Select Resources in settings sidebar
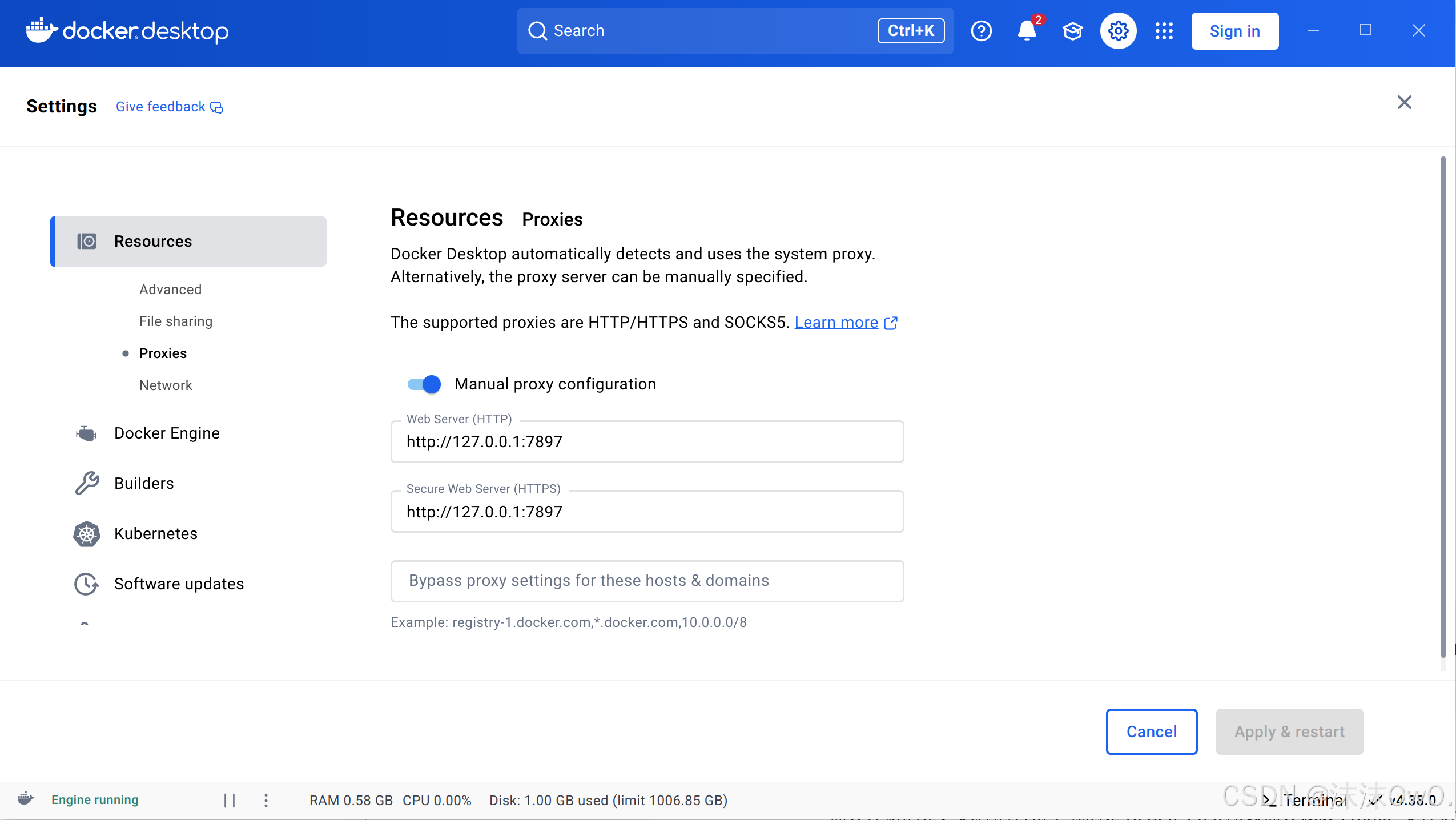 pyautogui.click(x=188, y=241)
